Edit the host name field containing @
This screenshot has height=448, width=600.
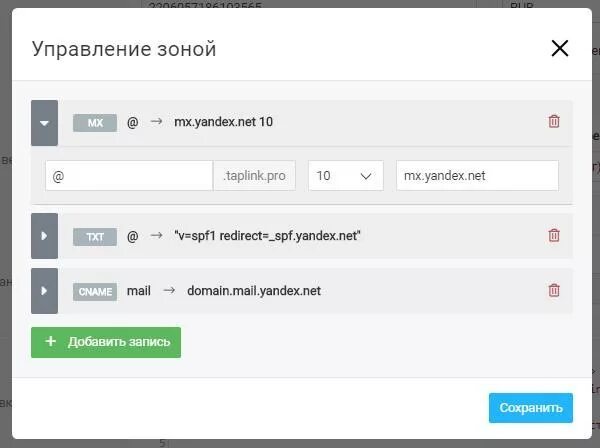tap(128, 175)
